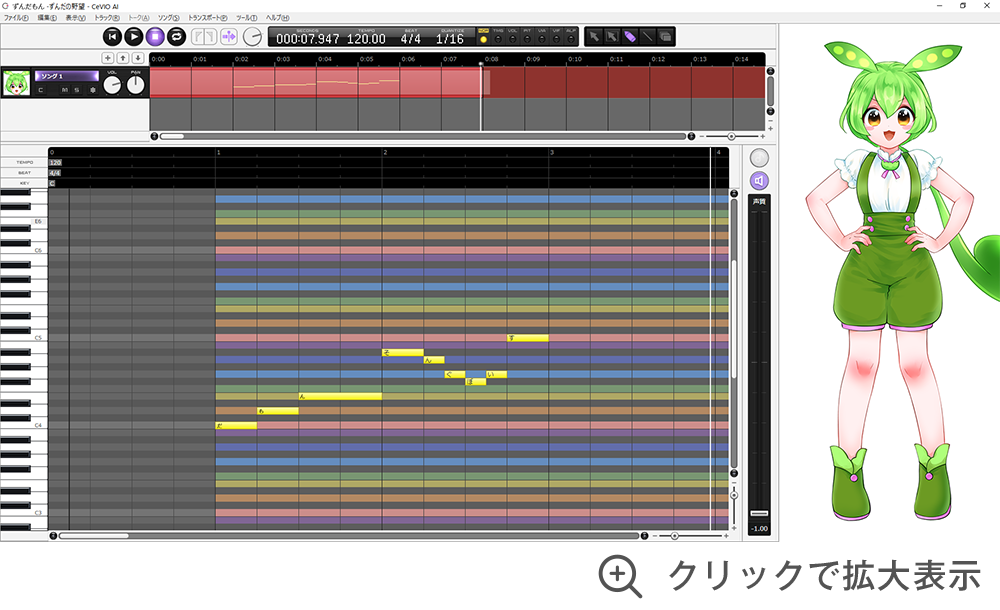Select the arrow selection tool

pyautogui.click(x=594, y=37)
